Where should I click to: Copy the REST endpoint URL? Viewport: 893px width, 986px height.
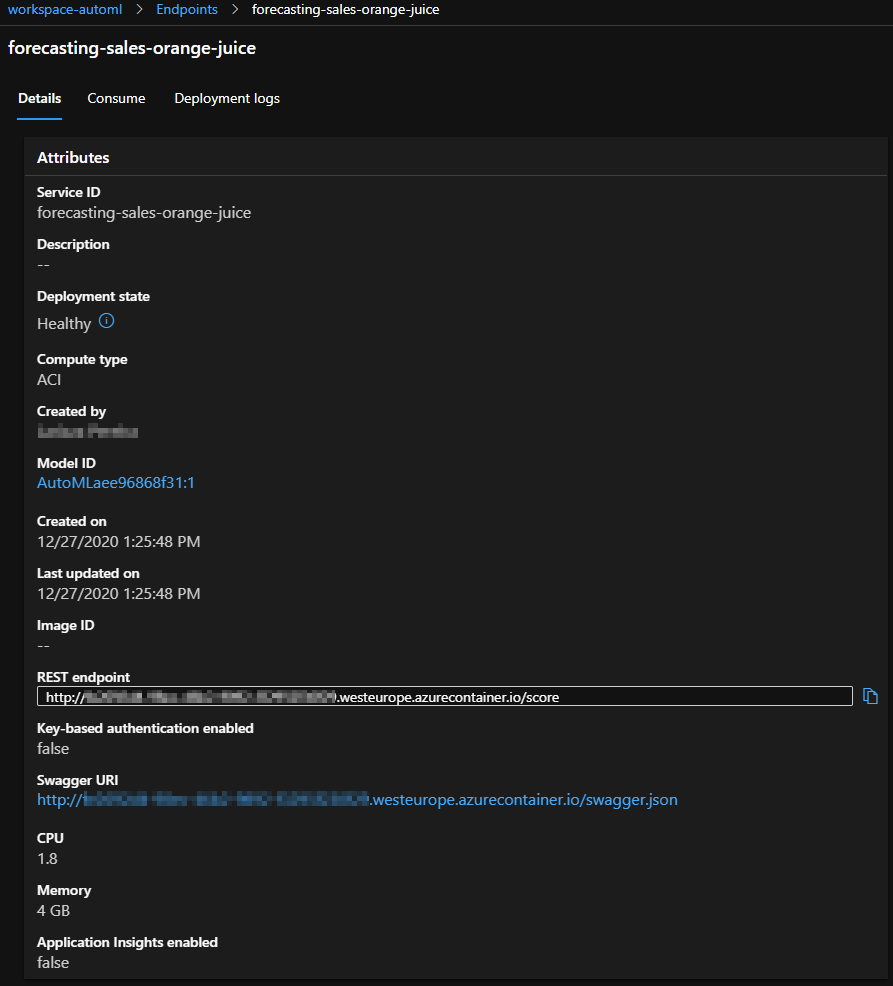(870, 696)
